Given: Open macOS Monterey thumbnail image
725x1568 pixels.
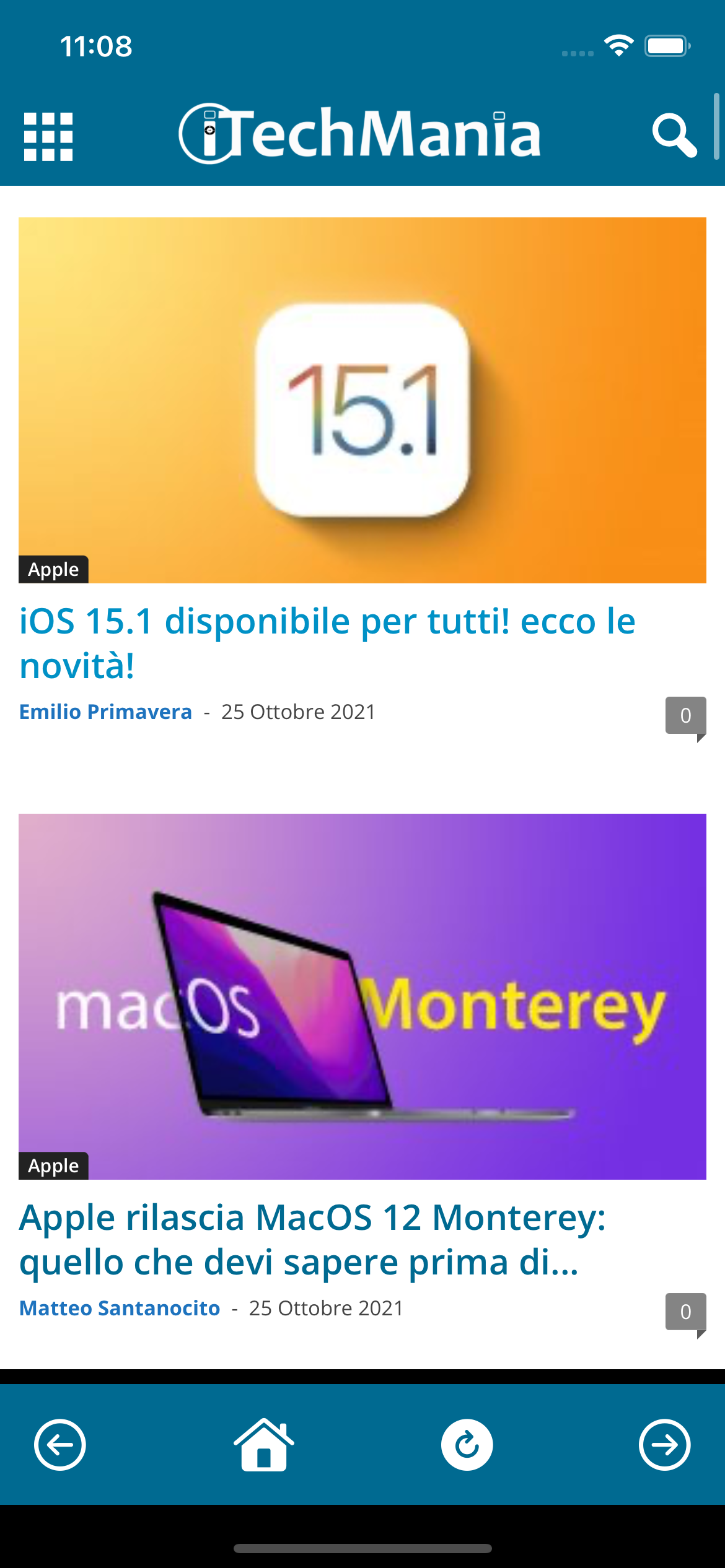Looking at the screenshot, I should (x=362, y=996).
